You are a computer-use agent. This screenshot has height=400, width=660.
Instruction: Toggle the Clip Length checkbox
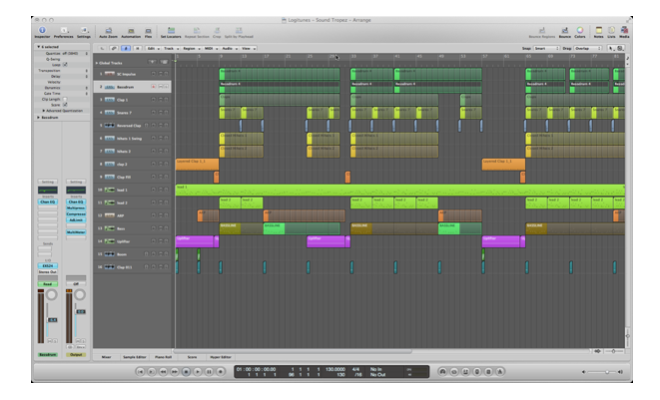click(x=65, y=99)
